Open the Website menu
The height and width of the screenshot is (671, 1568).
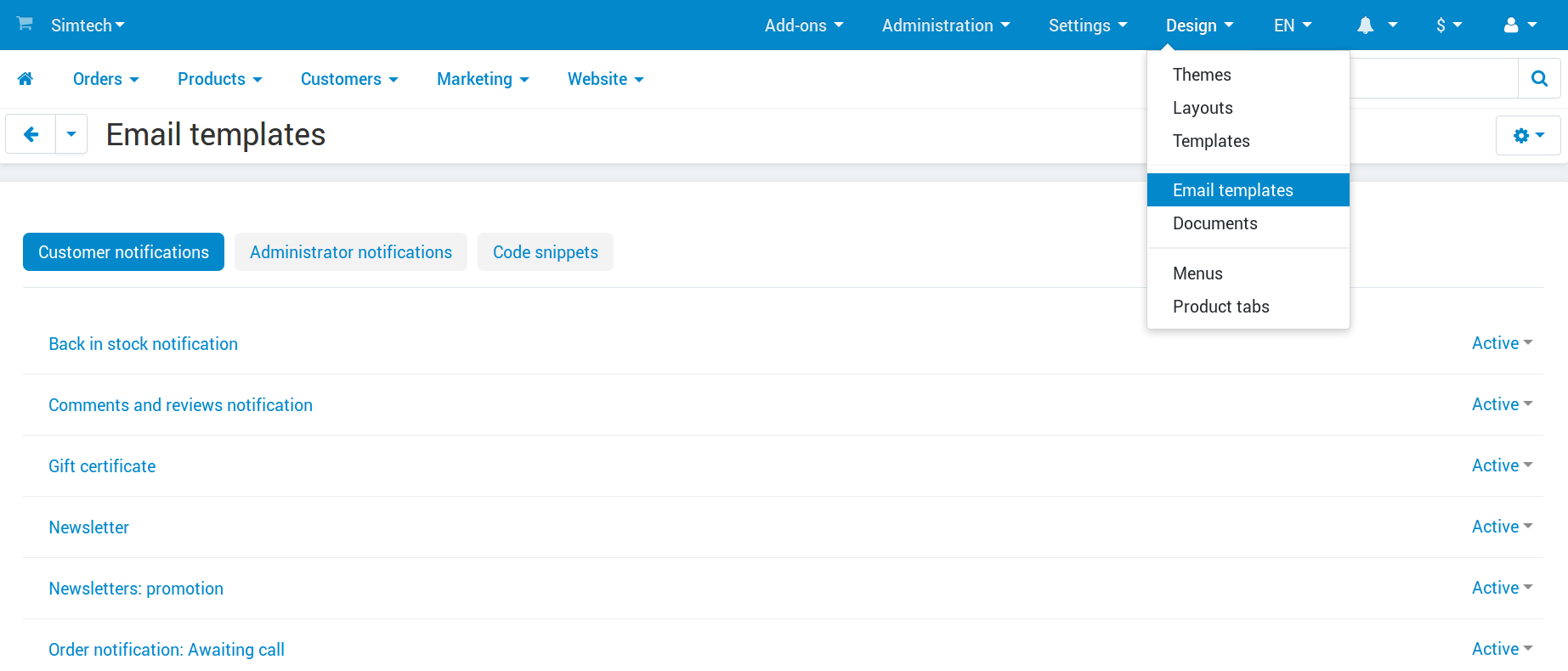[606, 79]
